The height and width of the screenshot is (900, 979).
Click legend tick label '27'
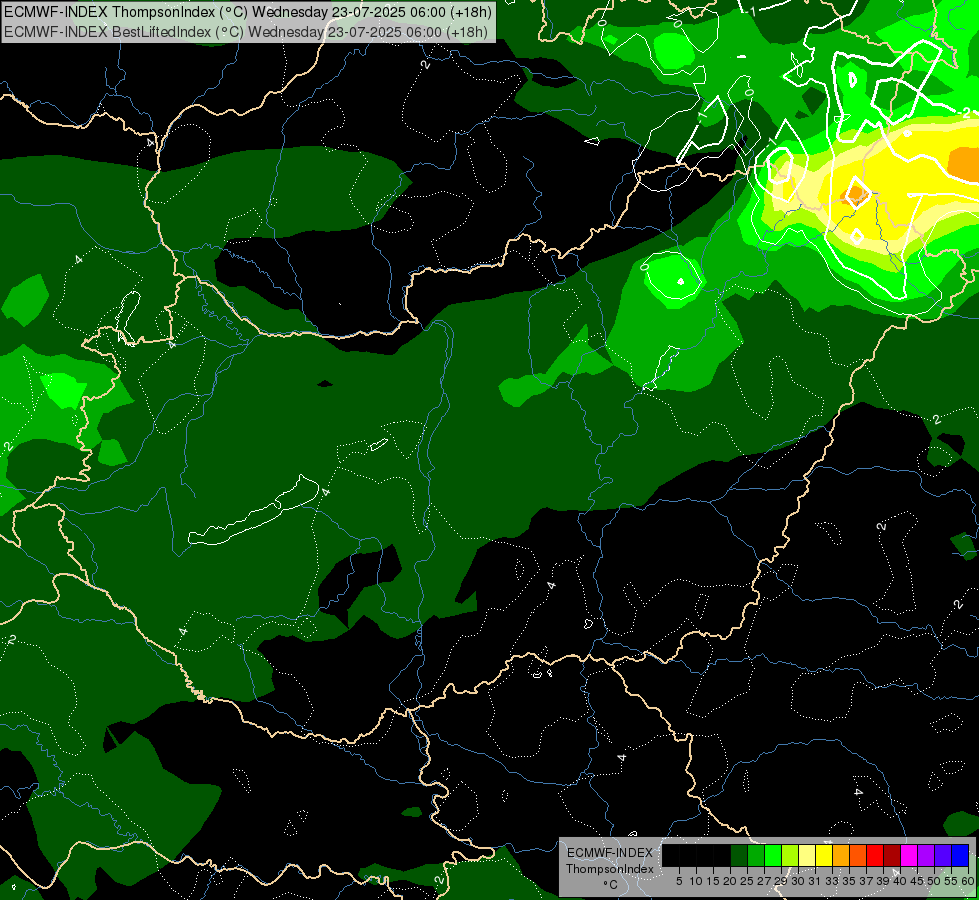click(x=764, y=881)
